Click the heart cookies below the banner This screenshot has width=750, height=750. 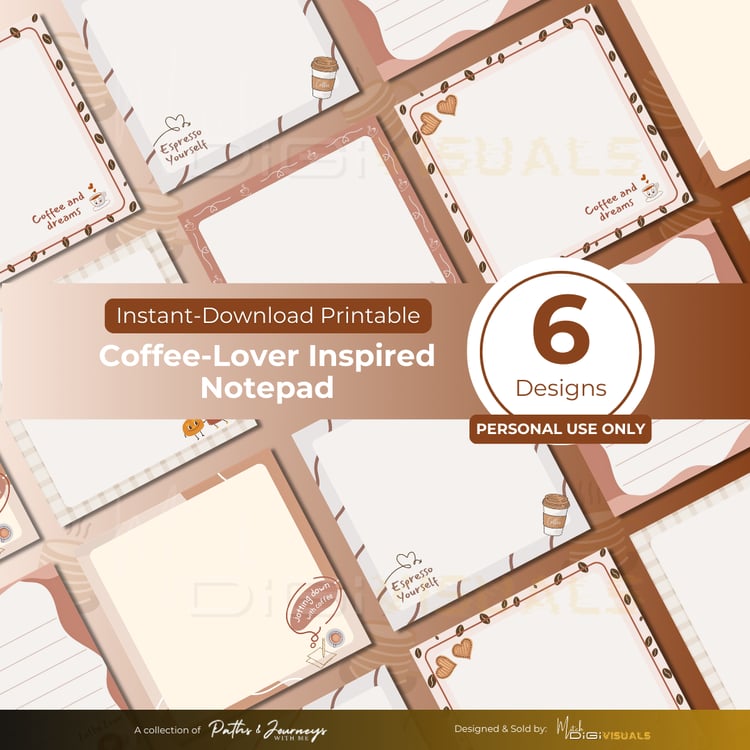(453, 658)
